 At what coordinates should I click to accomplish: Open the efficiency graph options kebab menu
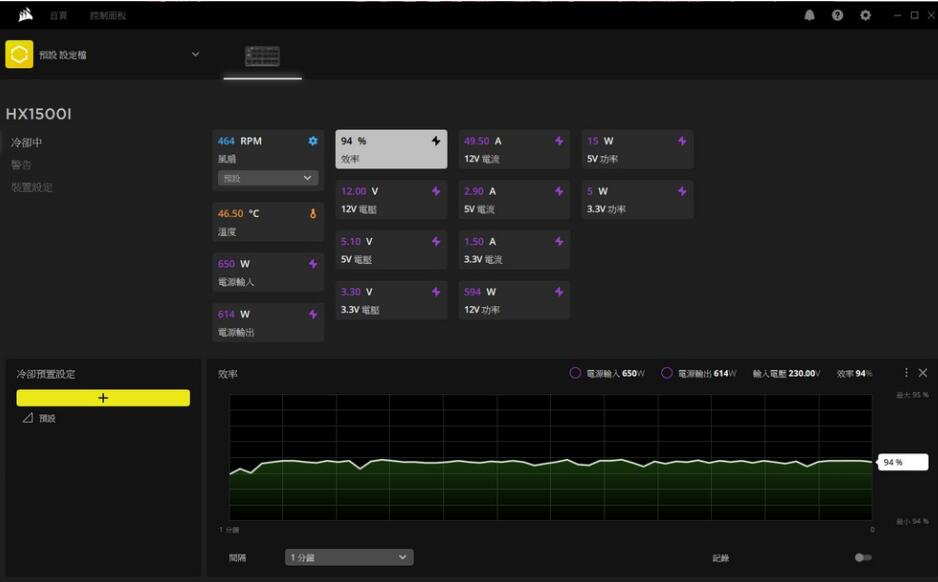point(904,371)
